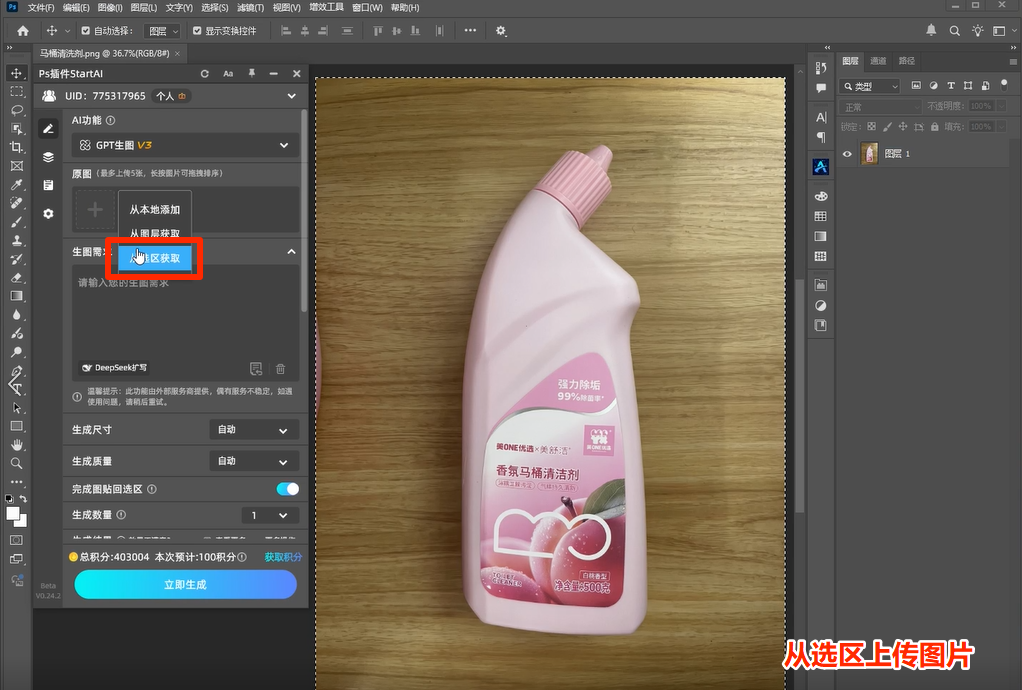Select the Blur tool

[16, 315]
